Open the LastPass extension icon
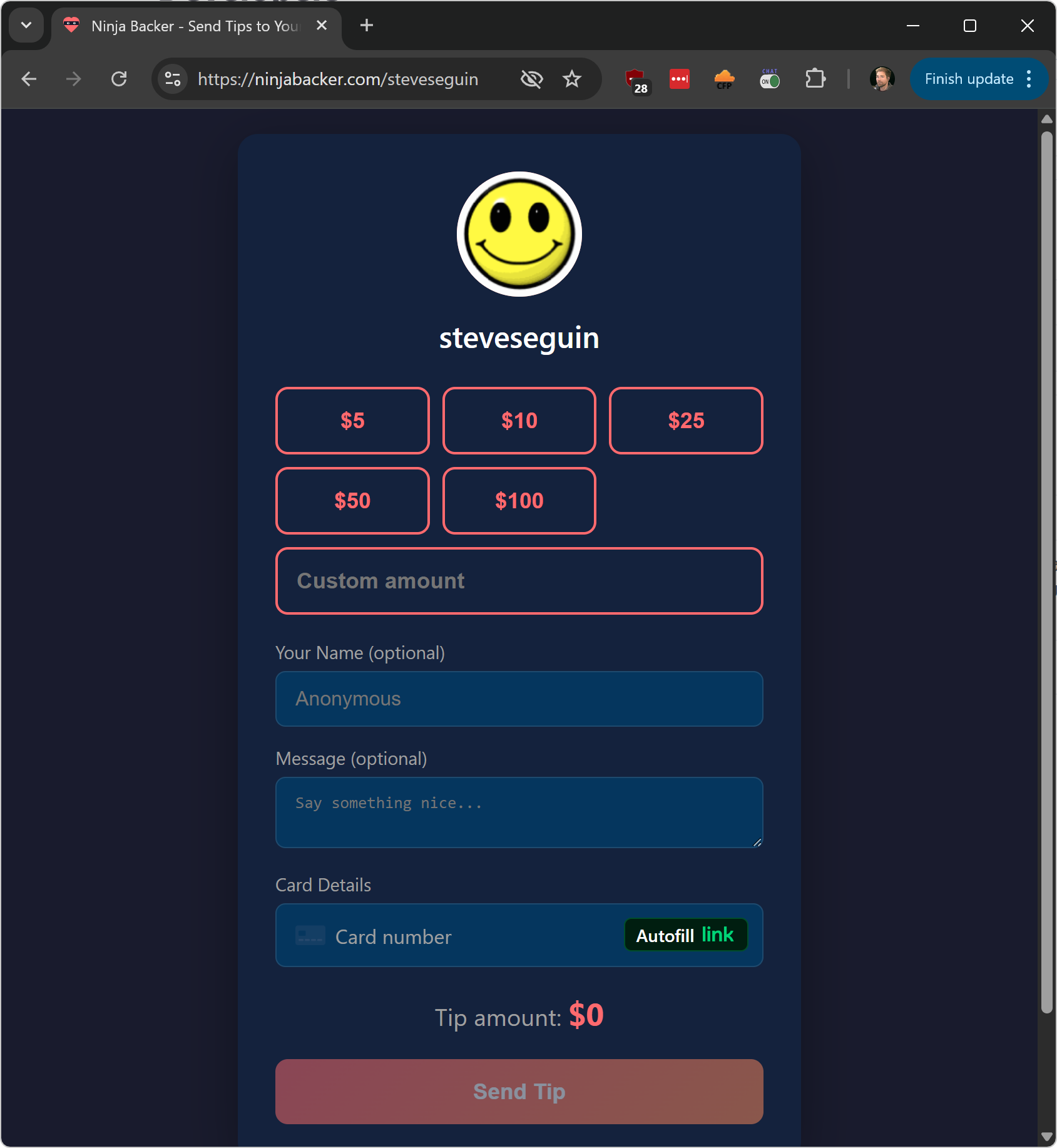 point(680,79)
